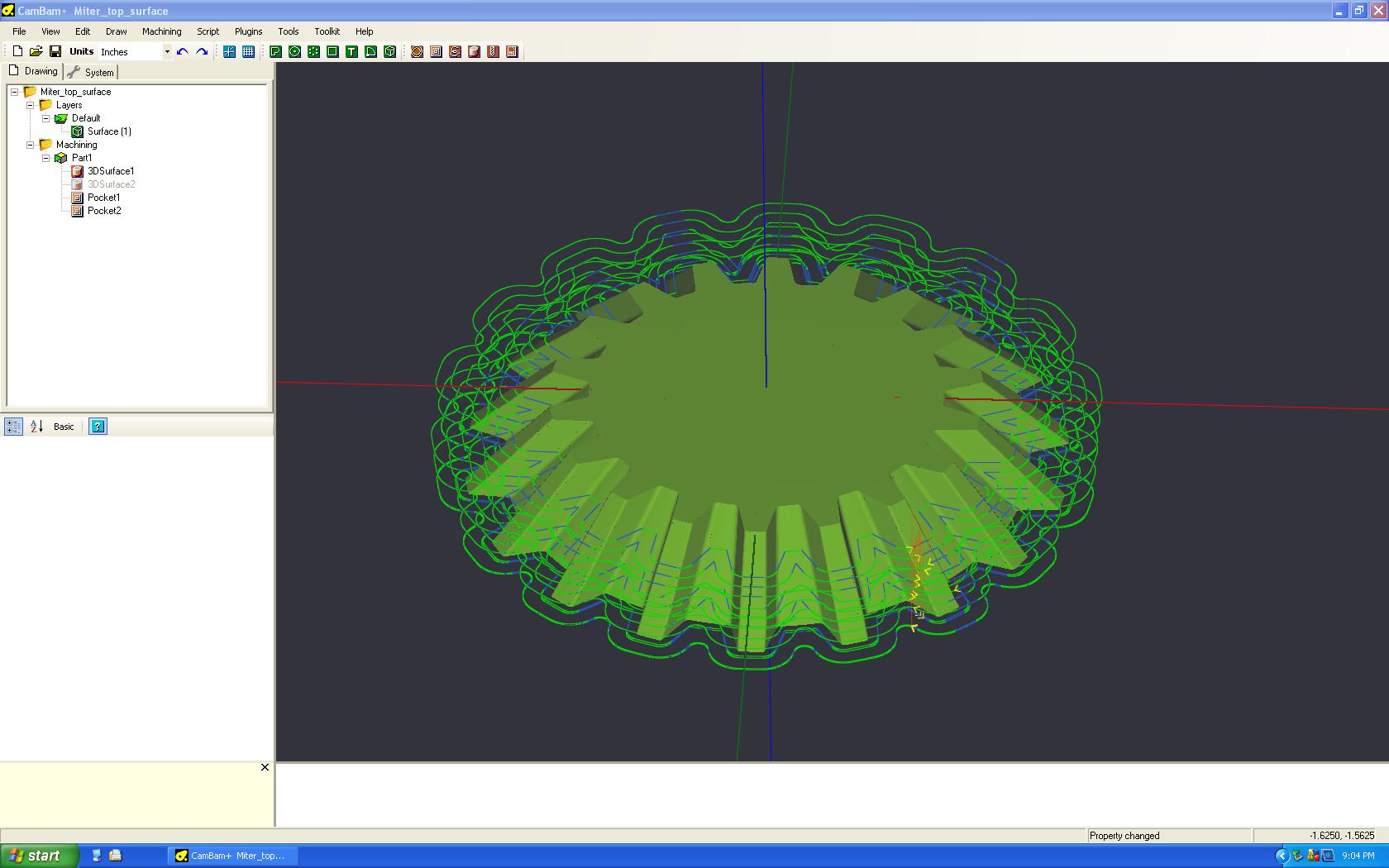
Task: Insert a Profile machining operation
Action: point(417,51)
